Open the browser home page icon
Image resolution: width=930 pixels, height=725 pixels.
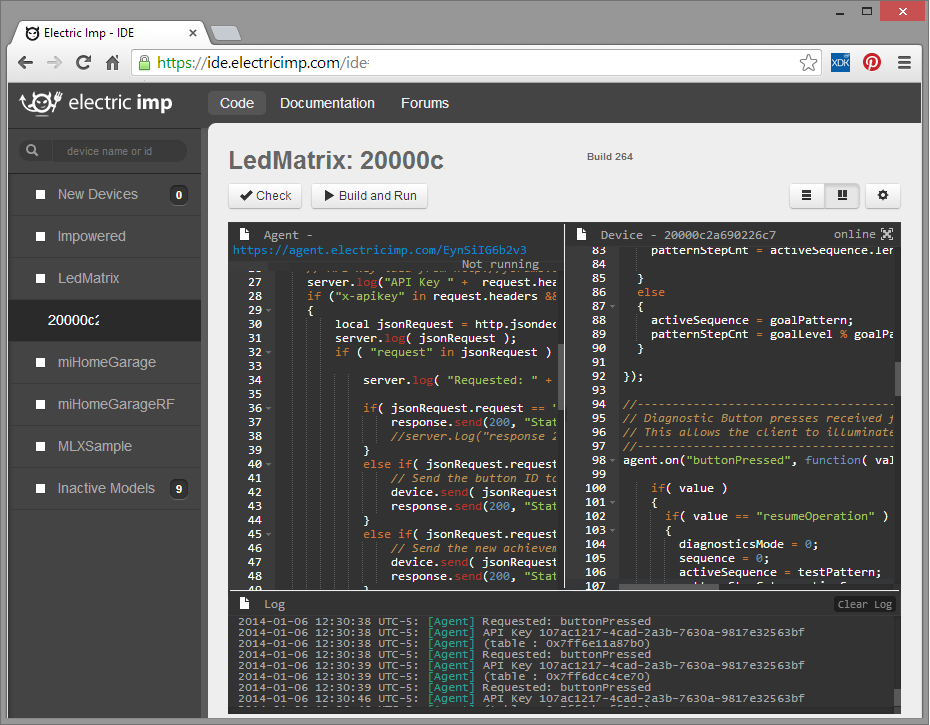tap(112, 62)
